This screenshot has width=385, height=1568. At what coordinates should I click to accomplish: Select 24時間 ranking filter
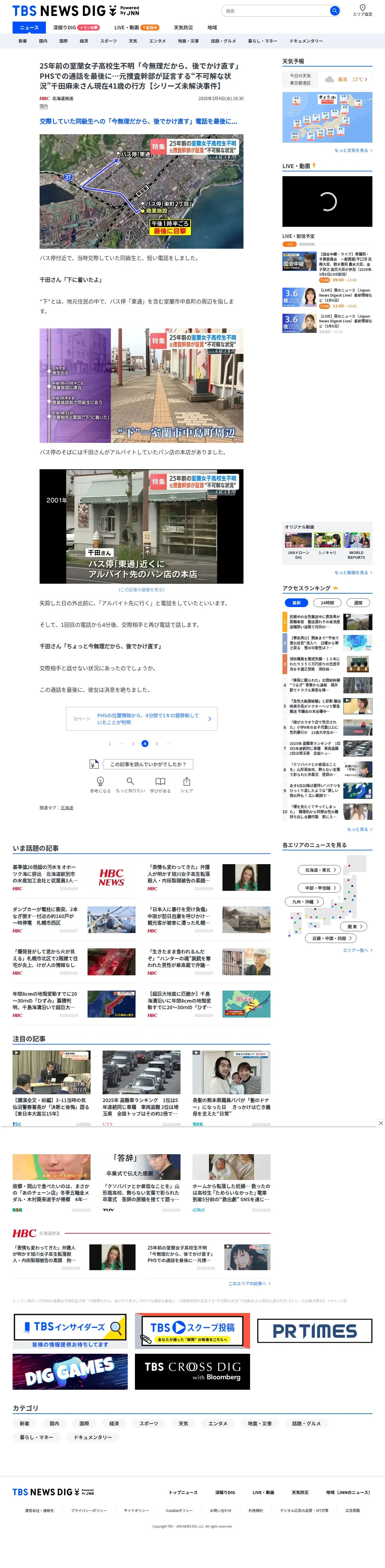click(x=327, y=603)
